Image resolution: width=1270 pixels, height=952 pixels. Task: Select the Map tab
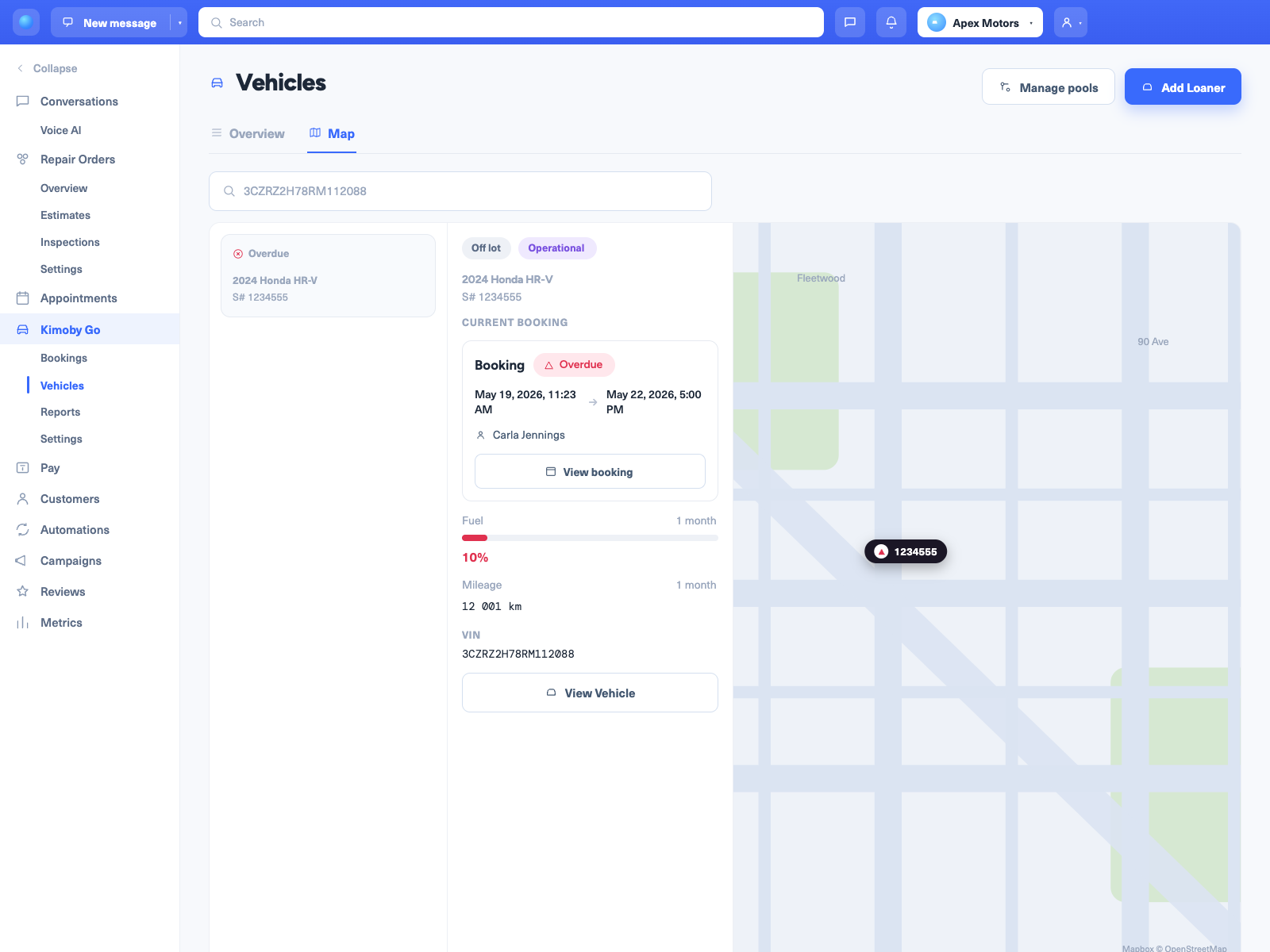(332, 133)
